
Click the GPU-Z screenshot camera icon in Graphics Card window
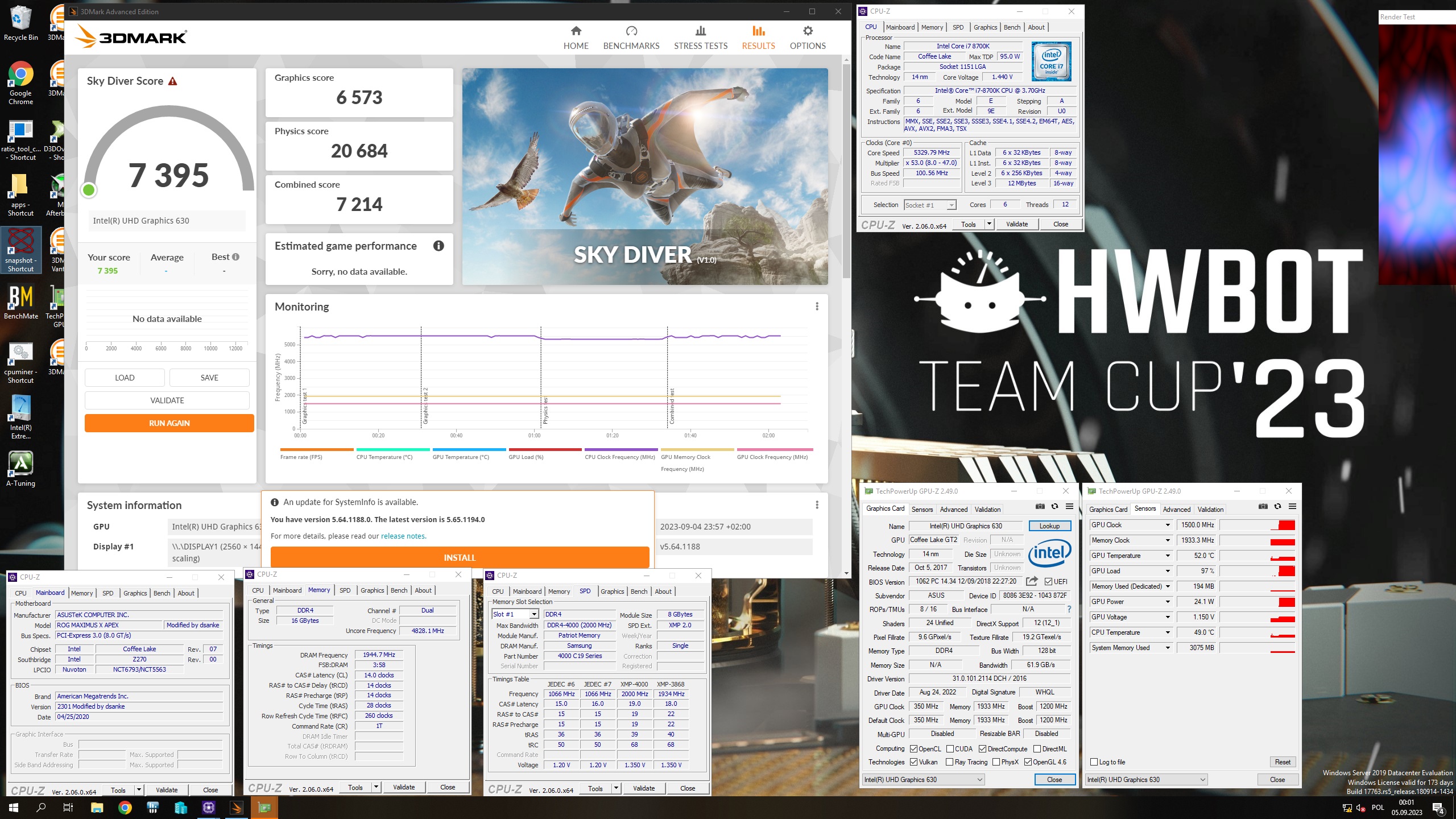coord(1040,506)
